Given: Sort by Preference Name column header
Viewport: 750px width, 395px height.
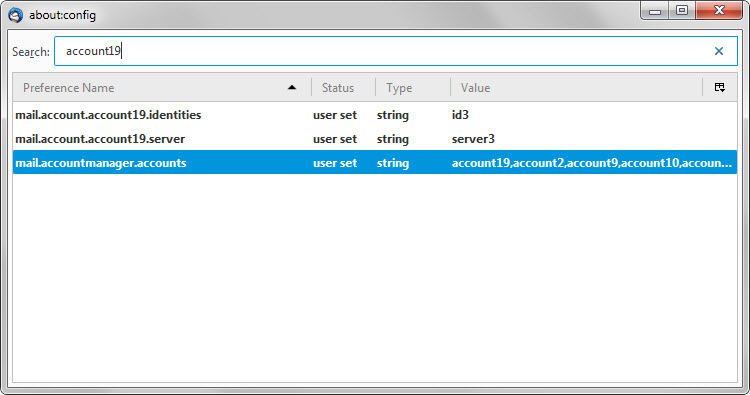Looking at the screenshot, I should (x=162, y=88).
